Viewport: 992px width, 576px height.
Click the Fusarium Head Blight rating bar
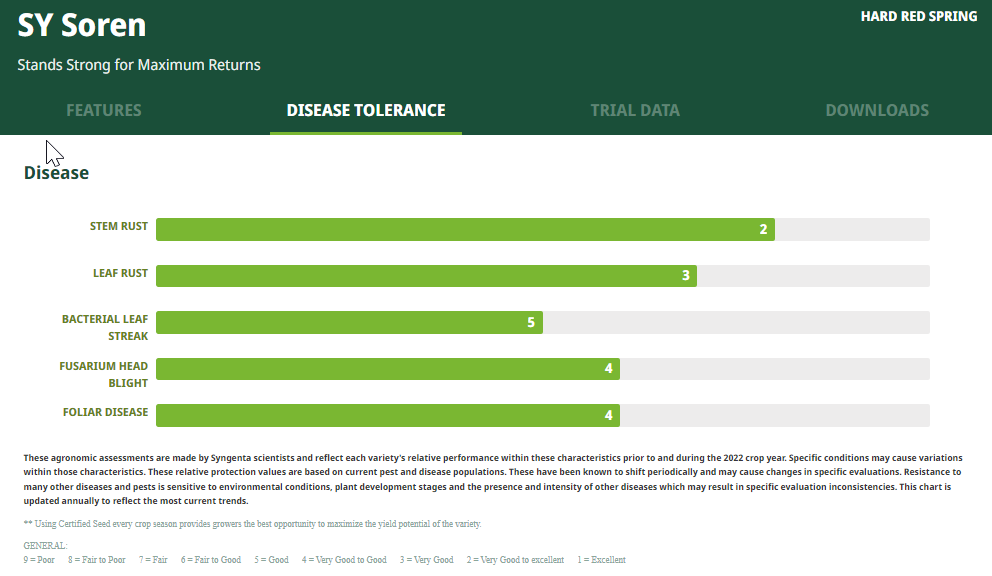coord(543,369)
